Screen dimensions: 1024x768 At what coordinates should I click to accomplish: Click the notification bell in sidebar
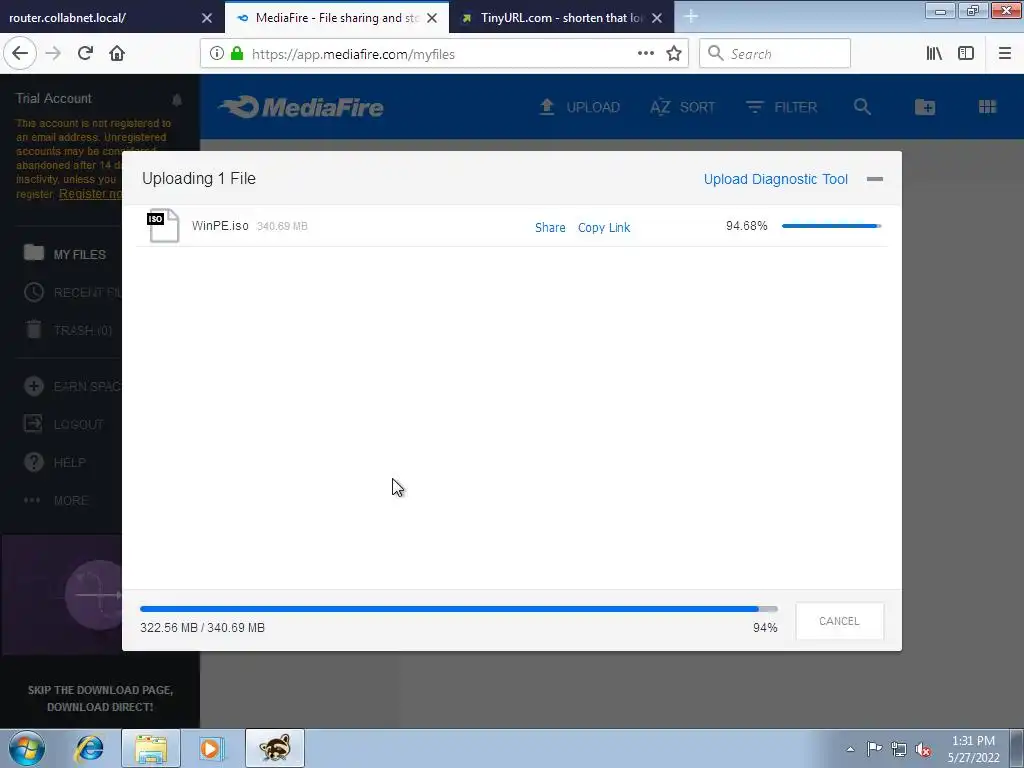tap(177, 99)
